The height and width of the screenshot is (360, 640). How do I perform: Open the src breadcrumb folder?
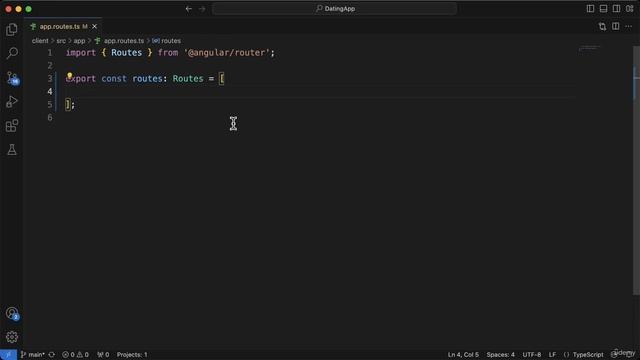click(x=61, y=41)
